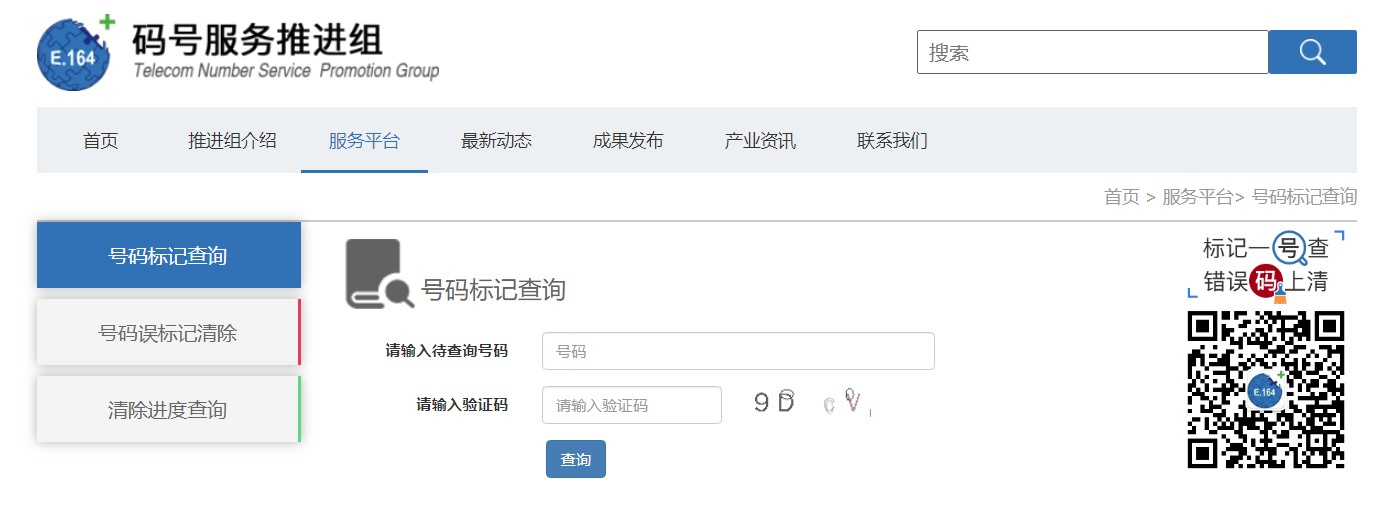Open the 首页 menu item
This screenshot has height=510, width=1373.
(x=100, y=141)
